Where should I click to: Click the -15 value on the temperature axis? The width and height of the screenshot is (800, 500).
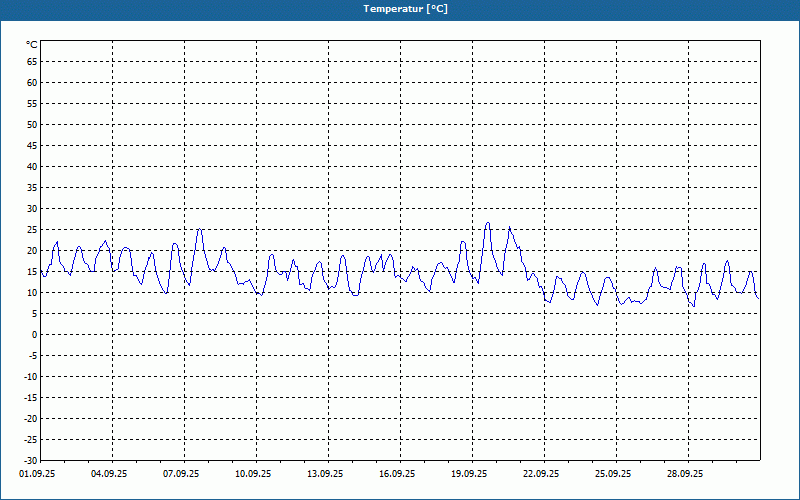coord(31,397)
